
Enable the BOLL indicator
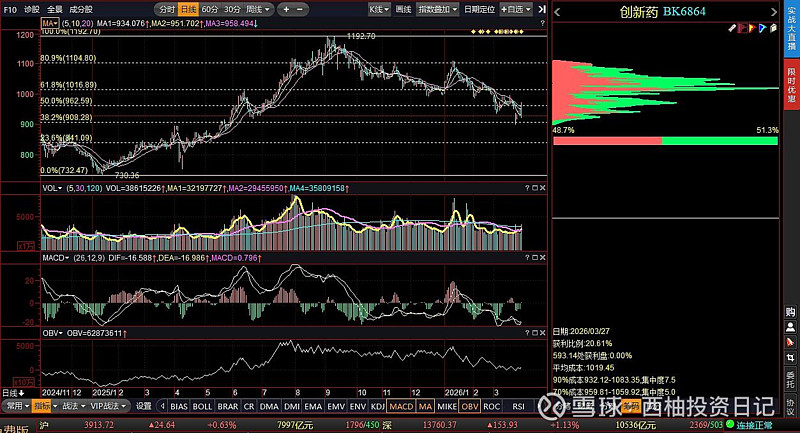click(x=203, y=407)
